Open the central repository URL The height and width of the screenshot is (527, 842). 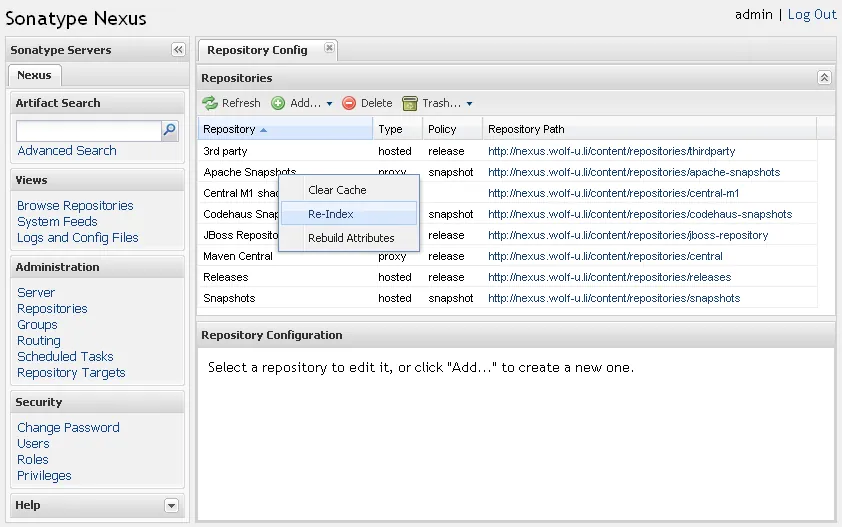pyautogui.click(x=605, y=256)
